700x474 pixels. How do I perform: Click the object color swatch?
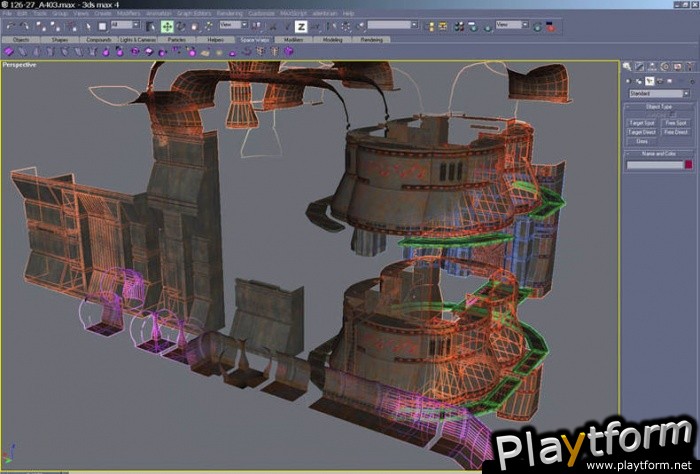coord(687,164)
